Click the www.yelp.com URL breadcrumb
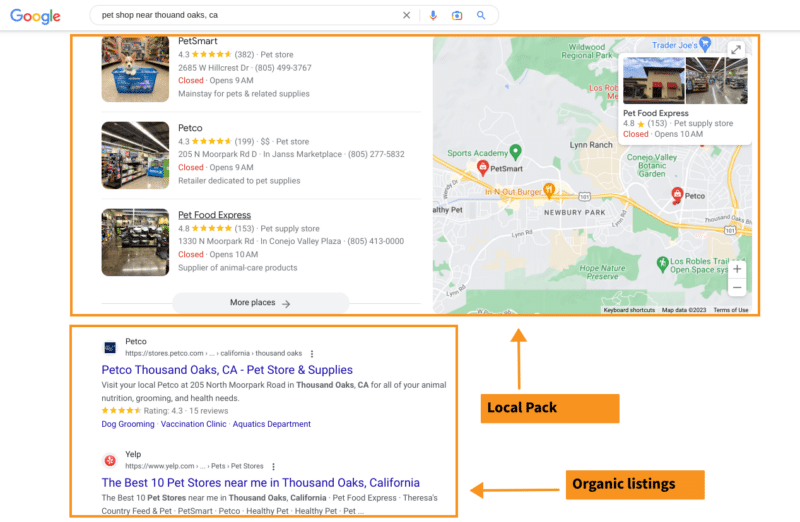 (194, 466)
